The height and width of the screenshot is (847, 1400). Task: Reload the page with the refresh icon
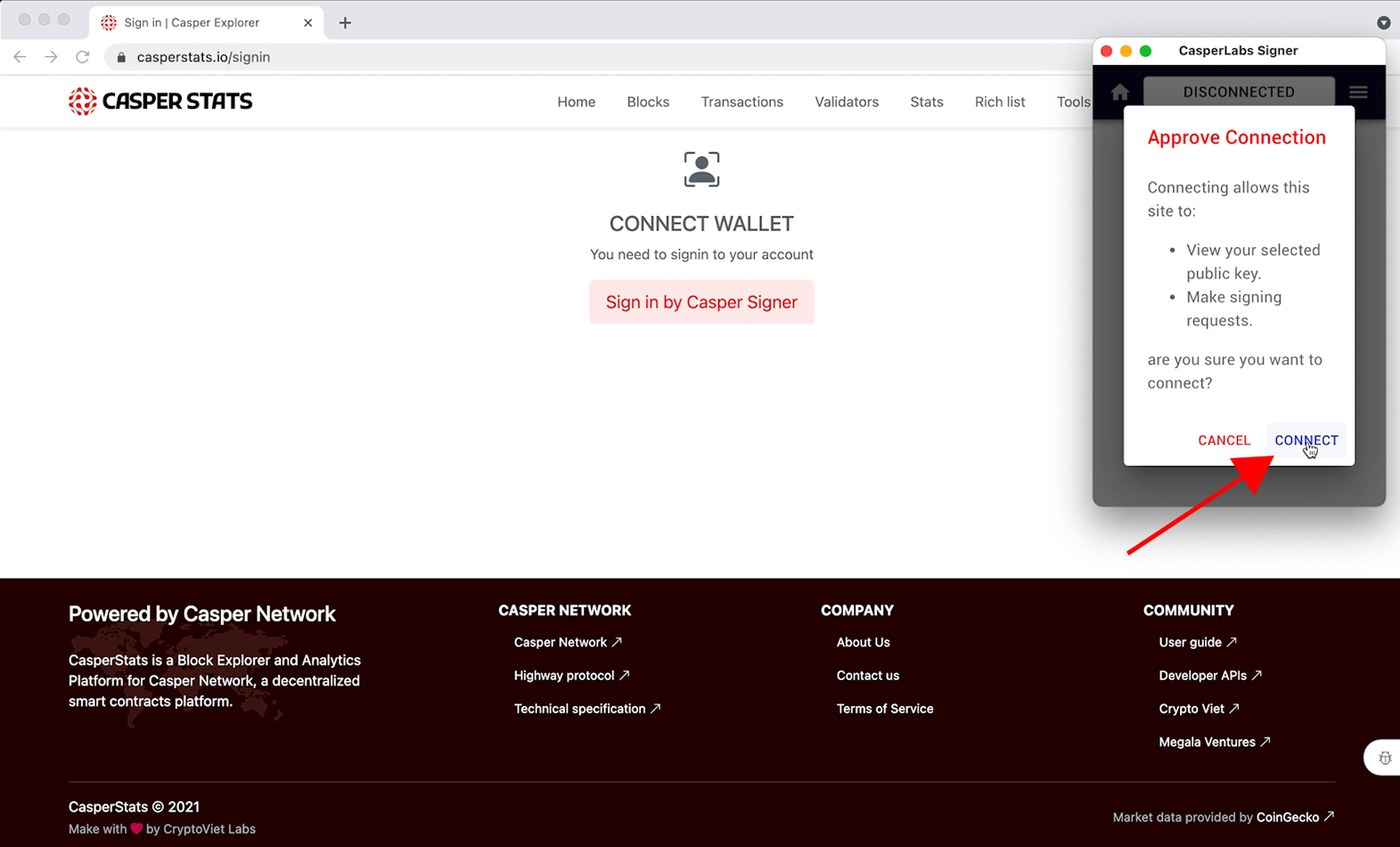(83, 57)
